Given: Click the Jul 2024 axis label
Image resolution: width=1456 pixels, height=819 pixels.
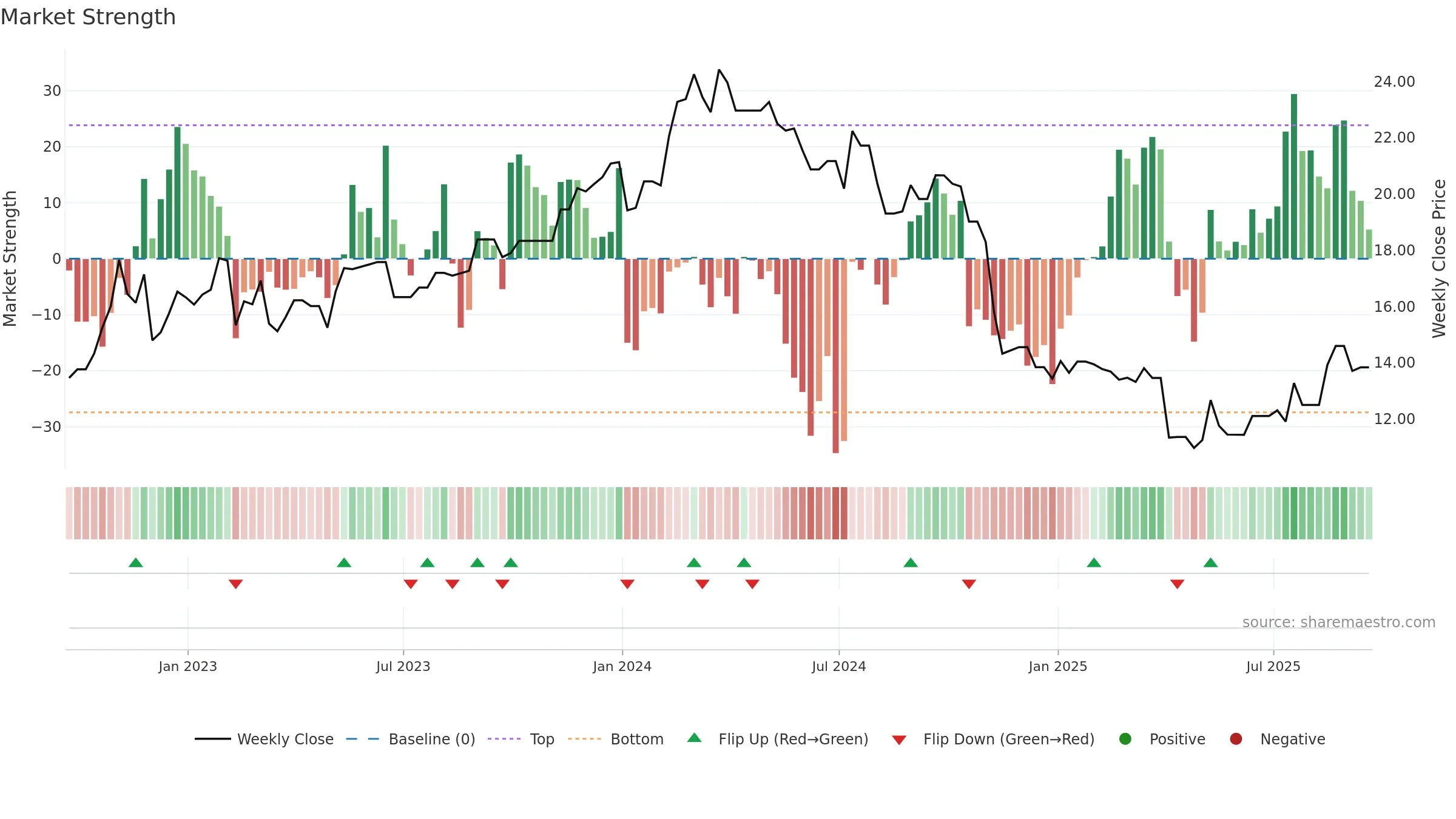Looking at the screenshot, I should [839, 667].
